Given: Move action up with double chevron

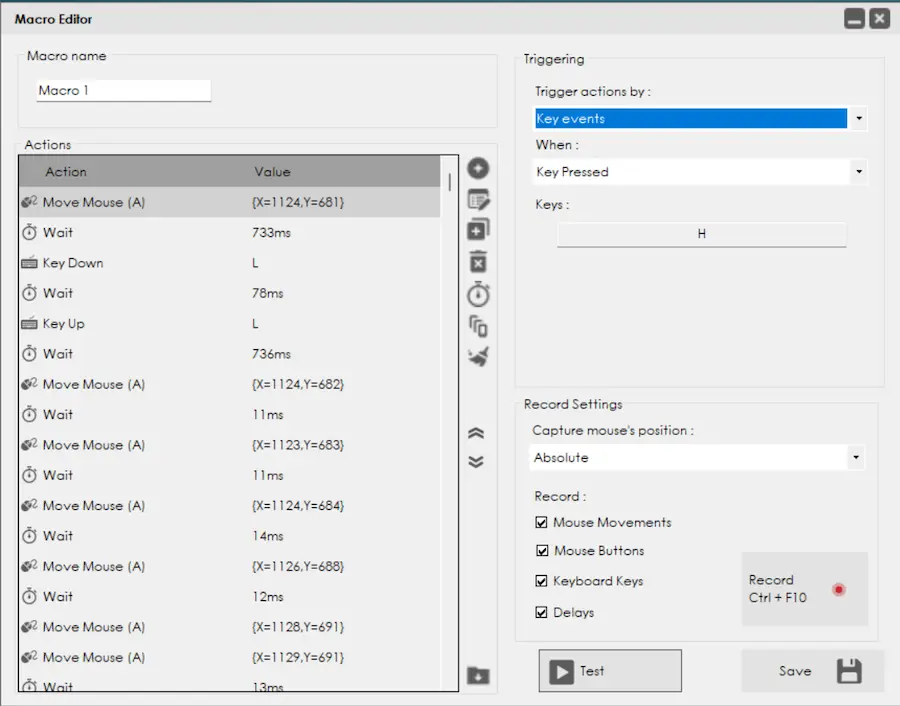Looking at the screenshot, I should click(x=477, y=433).
